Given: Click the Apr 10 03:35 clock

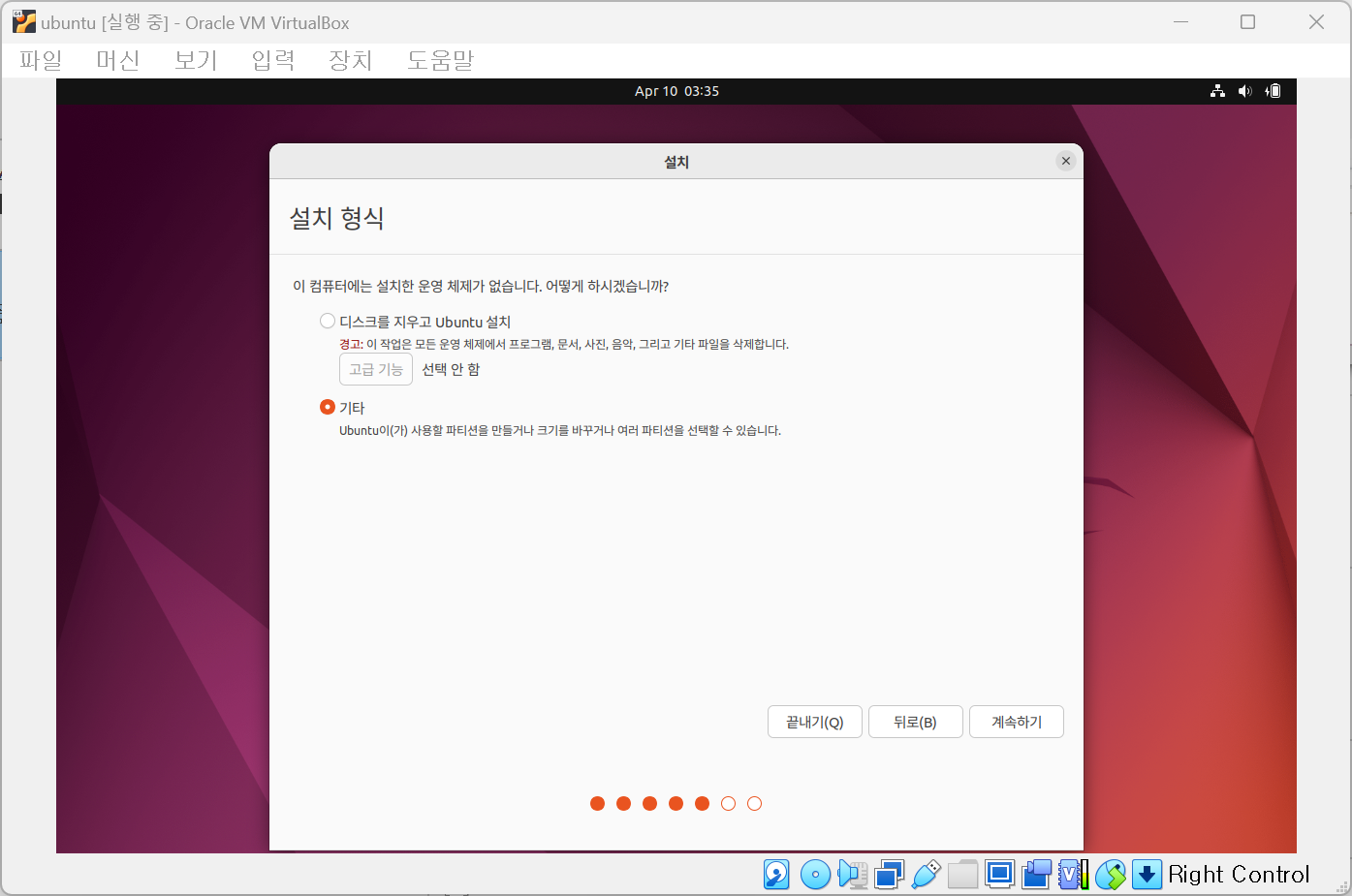Looking at the screenshot, I should [676, 91].
